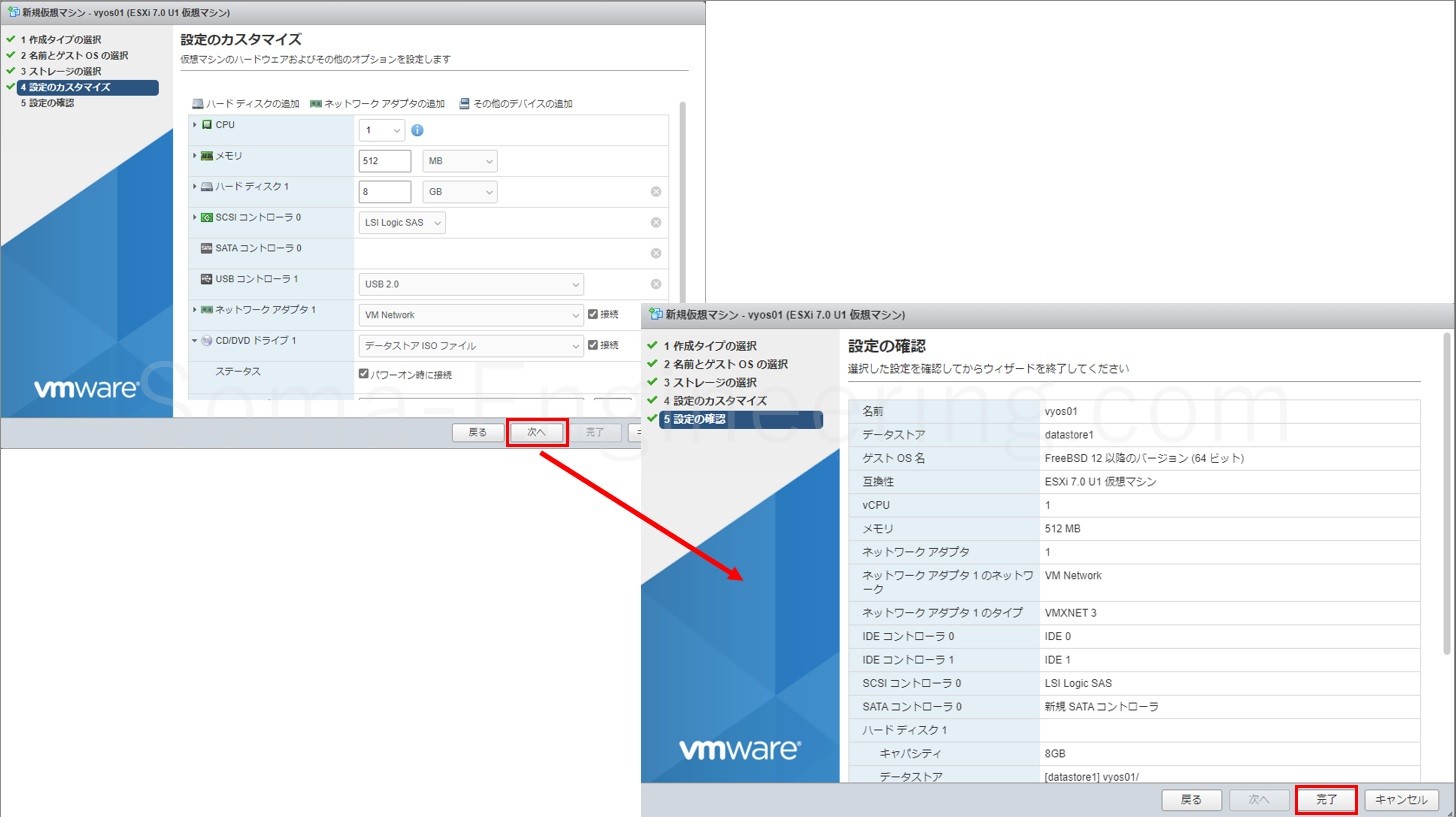Viewport: 1456px width, 817px height.
Task: Click Cancel button in confirmation window
Action: pos(1402,800)
